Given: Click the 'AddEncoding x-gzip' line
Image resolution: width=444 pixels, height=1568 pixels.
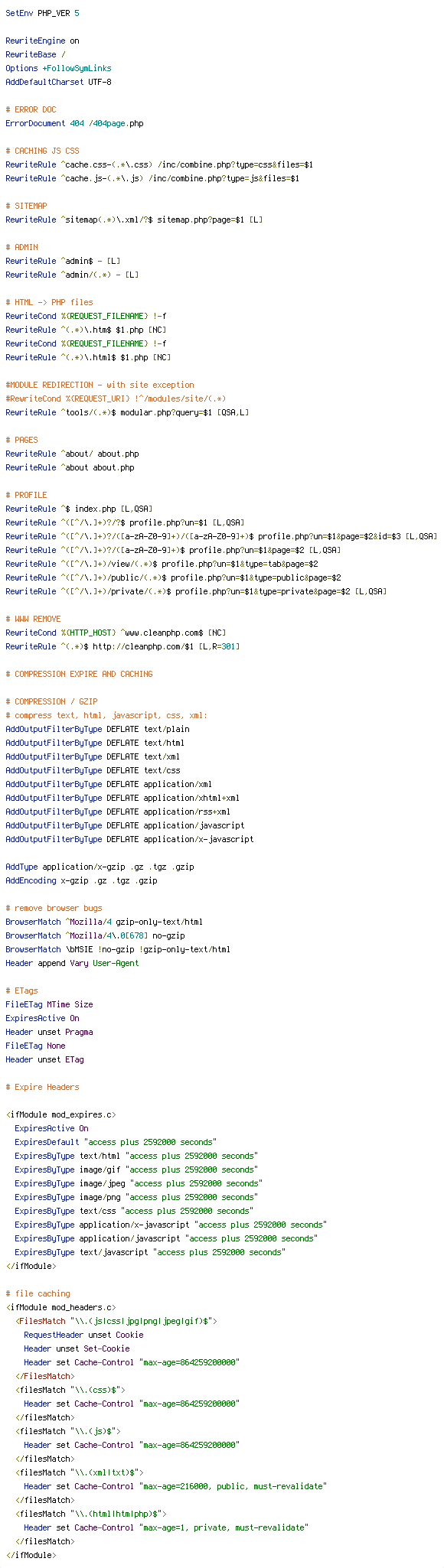Looking at the screenshot, I should coord(81,881).
